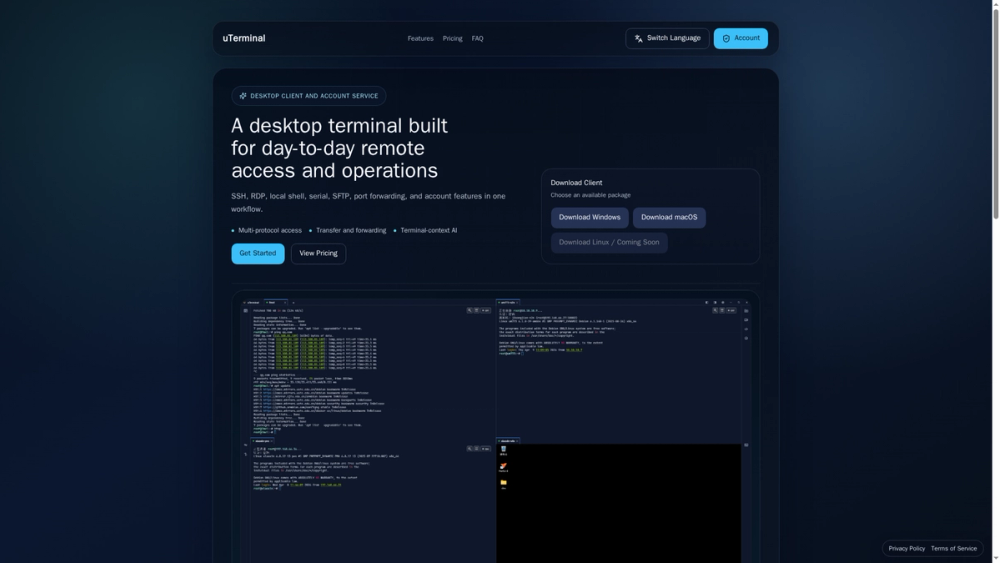The height and width of the screenshot is (563, 1000).
Task: Click the Switch Language button
Action: pos(667,38)
